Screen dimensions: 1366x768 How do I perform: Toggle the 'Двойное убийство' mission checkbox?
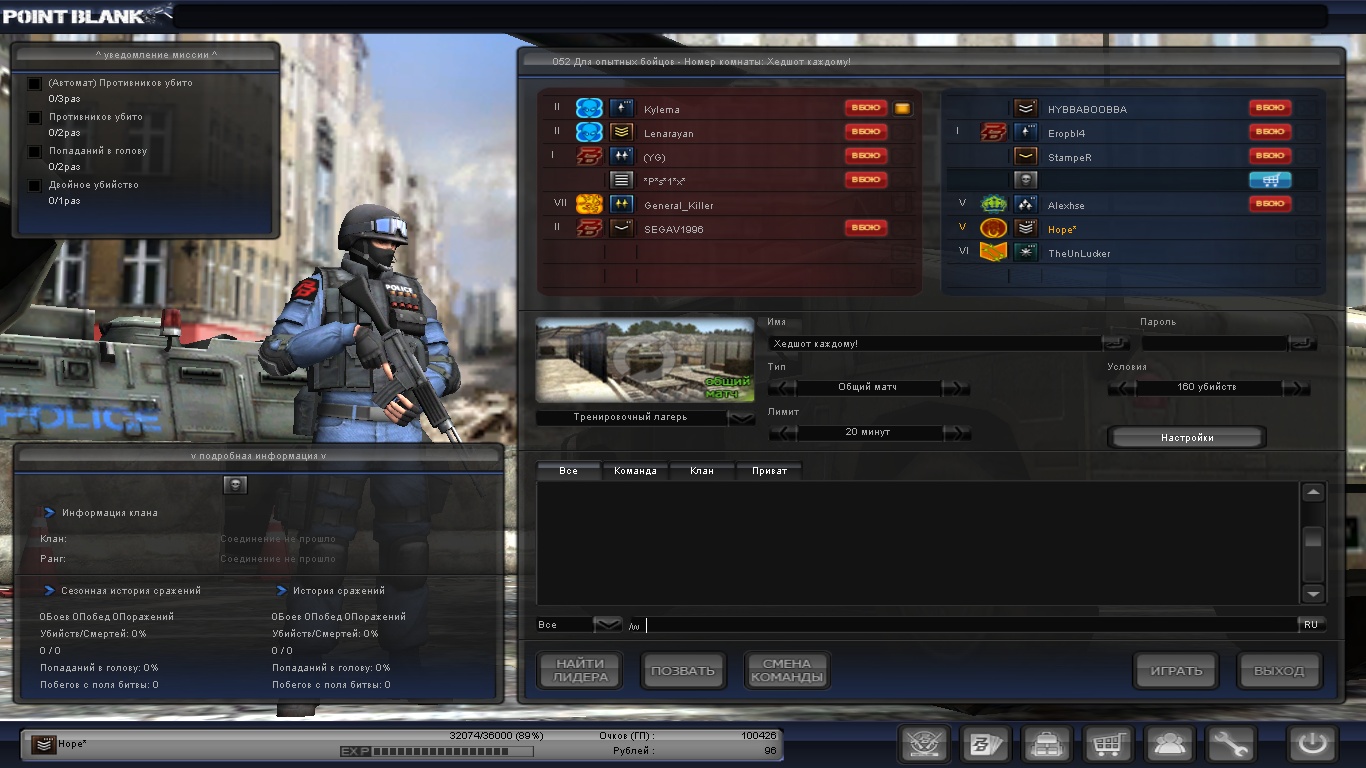click(35, 186)
